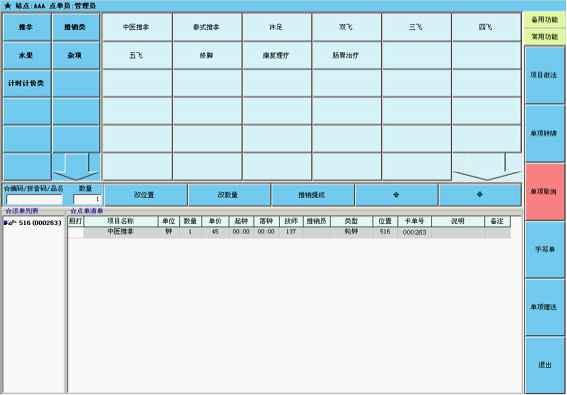The height and width of the screenshot is (395, 567).
Task: Focus the 编码/拼音码/品名 input field
Action: click(x=34, y=199)
